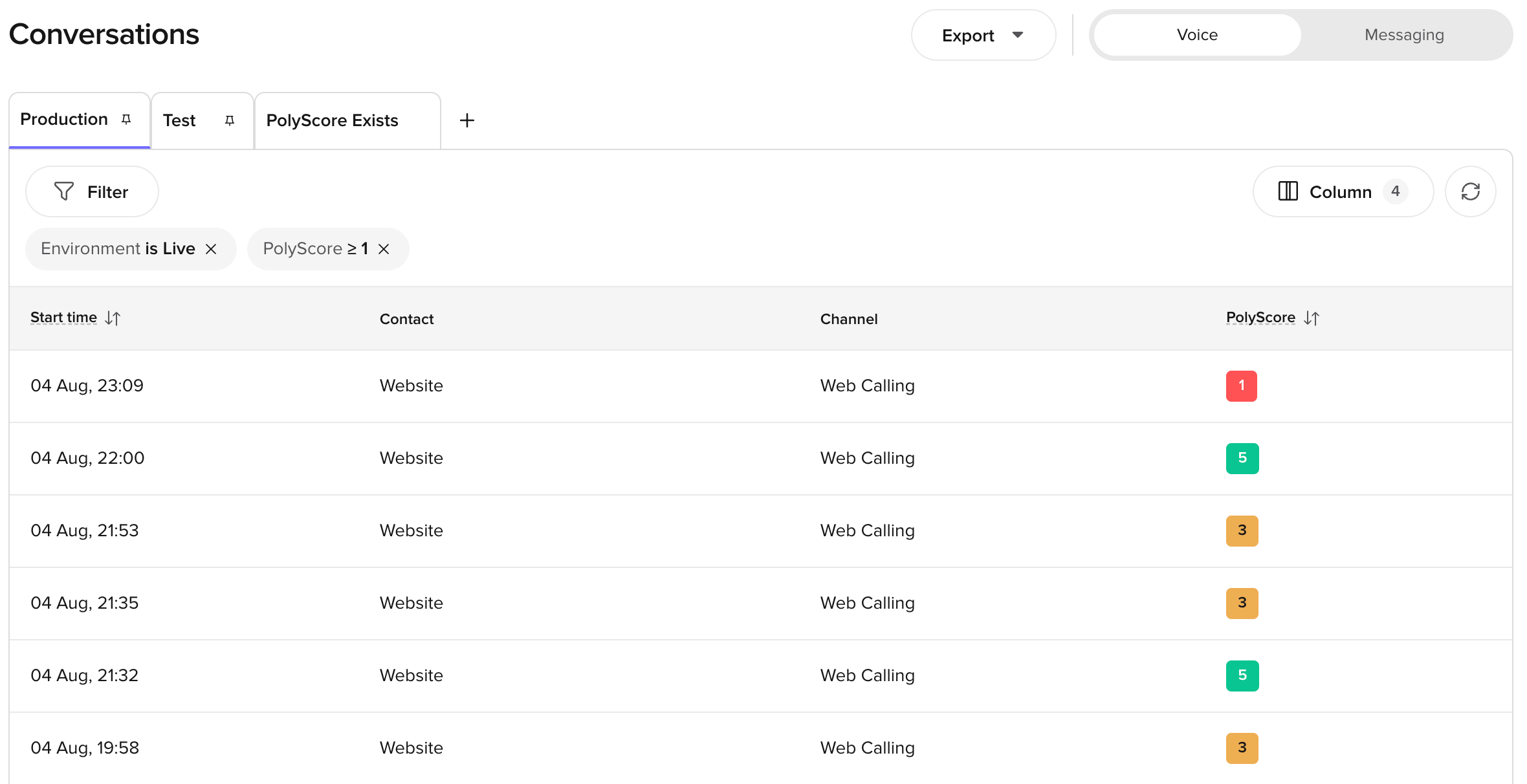Sort by PolyScore arrows icon
Image resolution: width=1527 pixels, height=784 pixels.
click(x=1311, y=318)
